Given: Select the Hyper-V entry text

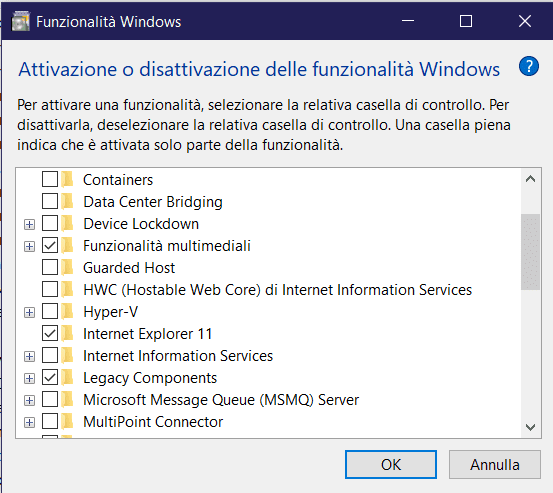Looking at the screenshot, I should tap(110, 312).
